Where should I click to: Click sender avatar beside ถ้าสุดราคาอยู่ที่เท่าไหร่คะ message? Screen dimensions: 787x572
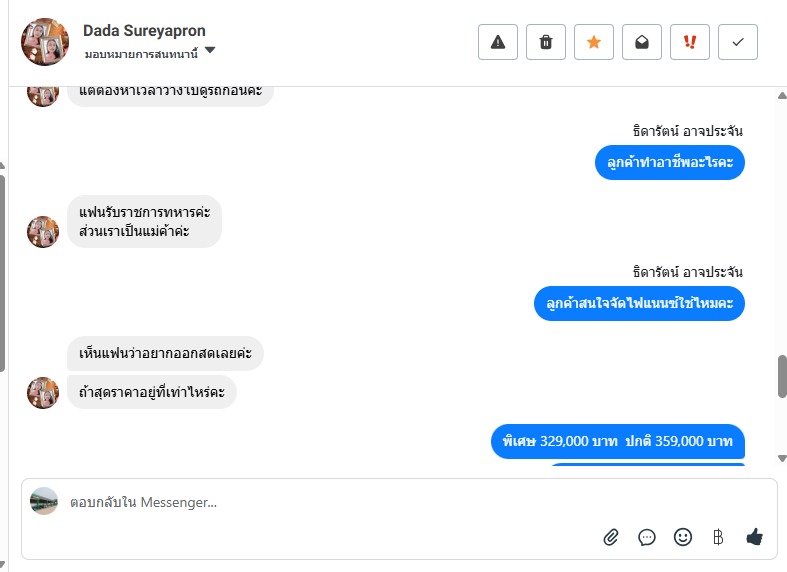[x=43, y=393]
